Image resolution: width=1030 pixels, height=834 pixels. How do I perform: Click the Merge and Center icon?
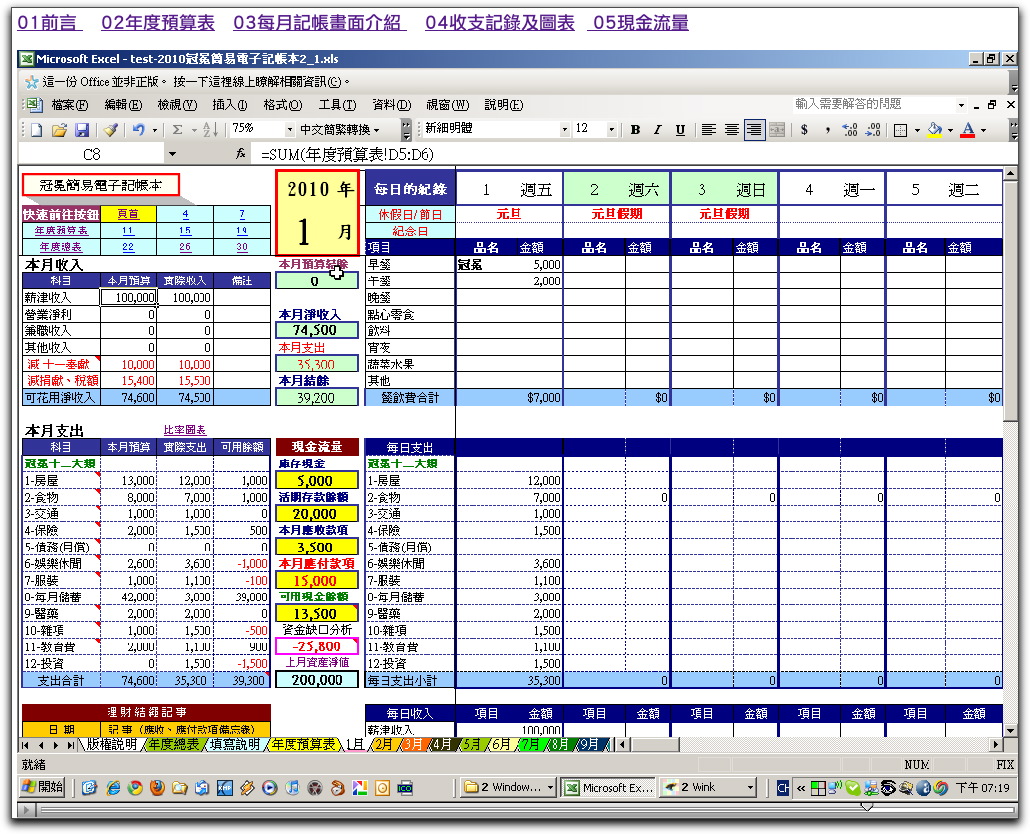coord(776,130)
